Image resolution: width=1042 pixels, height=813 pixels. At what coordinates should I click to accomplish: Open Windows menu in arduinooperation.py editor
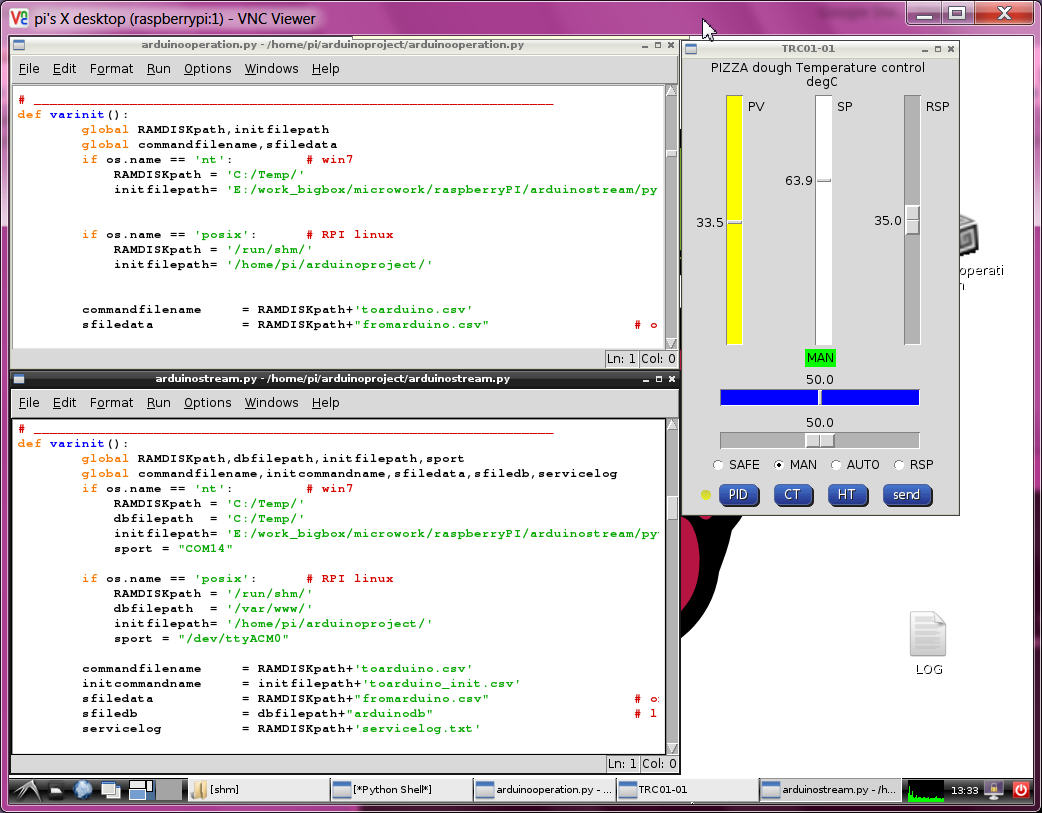click(271, 69)
